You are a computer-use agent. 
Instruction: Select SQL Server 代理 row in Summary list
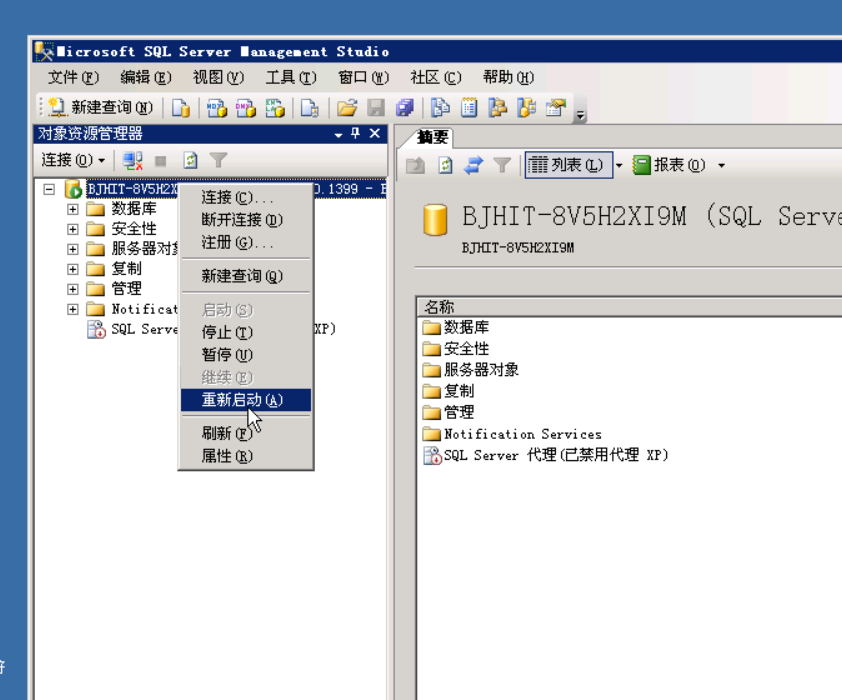[x=545, y=455]
